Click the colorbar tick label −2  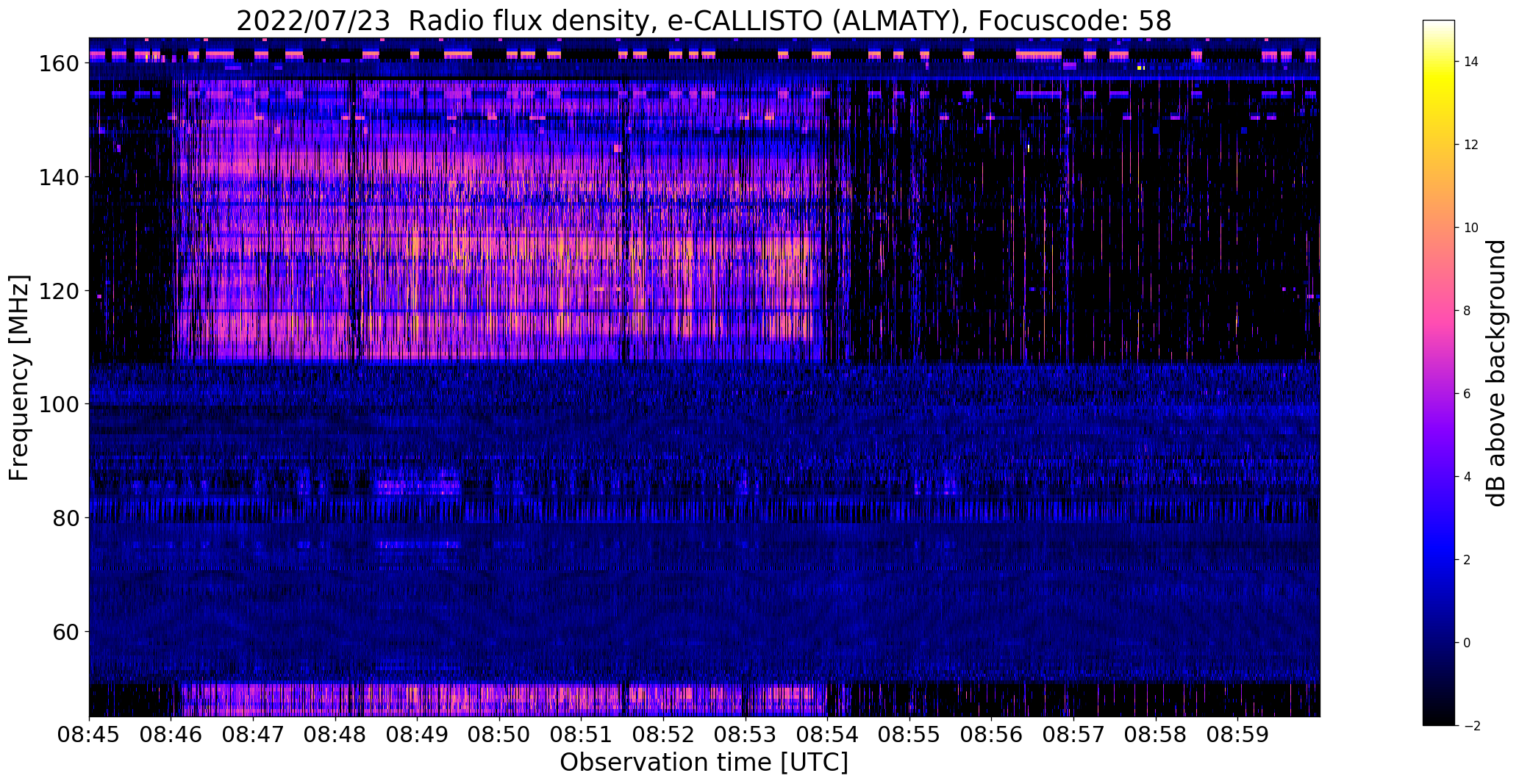(1471, 727)
